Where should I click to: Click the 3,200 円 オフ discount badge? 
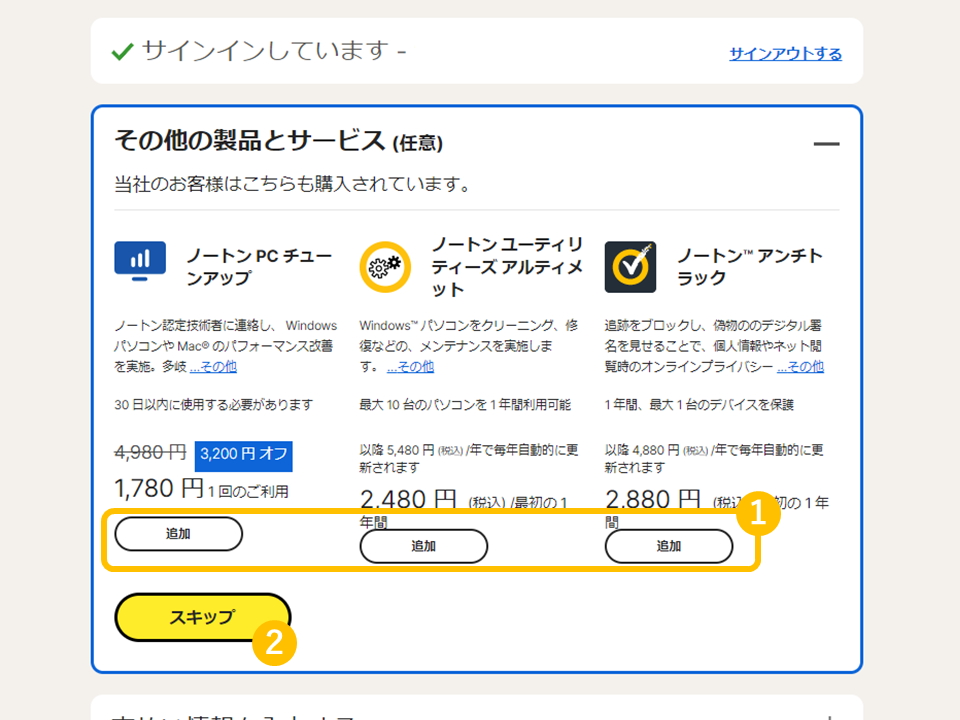tap(244, 456)
